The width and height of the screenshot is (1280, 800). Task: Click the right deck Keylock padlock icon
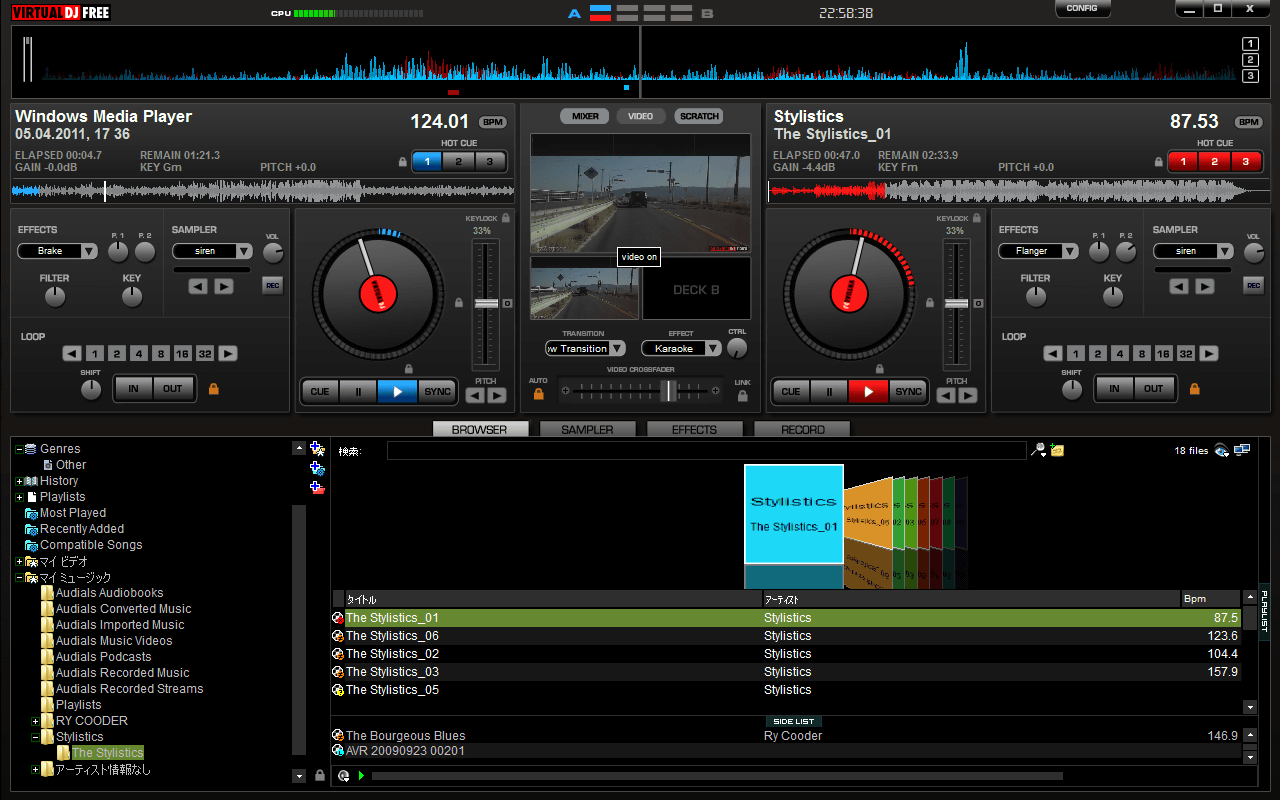[978, 218]
